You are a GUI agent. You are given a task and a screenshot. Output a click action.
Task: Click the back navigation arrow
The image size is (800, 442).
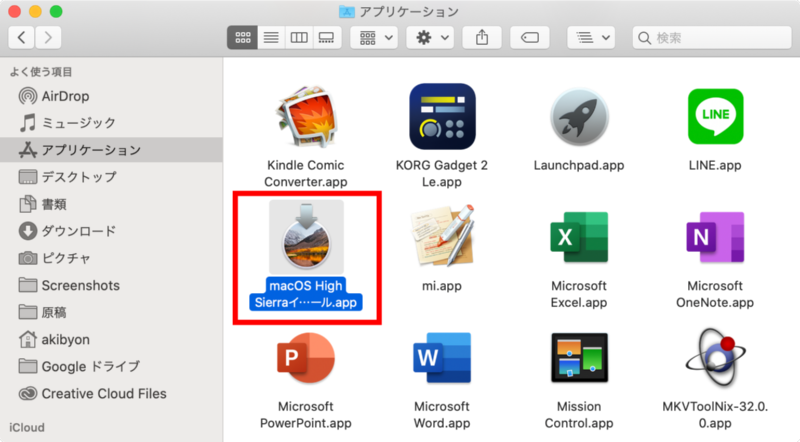pos(23,38)
